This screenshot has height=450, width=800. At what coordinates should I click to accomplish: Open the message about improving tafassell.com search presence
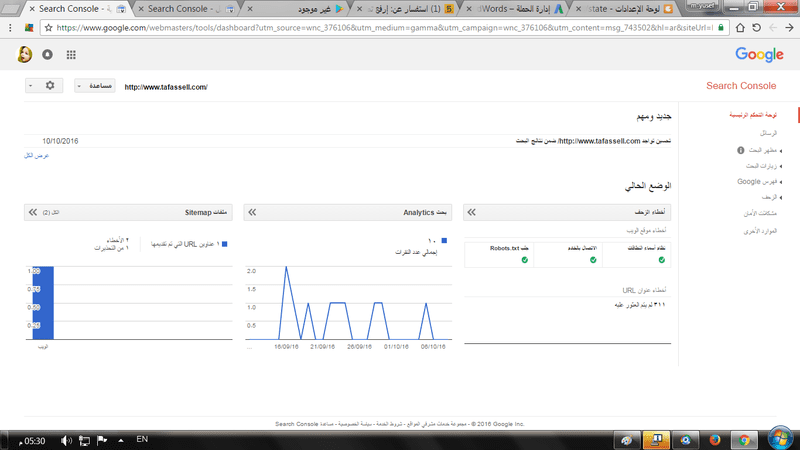(x=593, y=141)
